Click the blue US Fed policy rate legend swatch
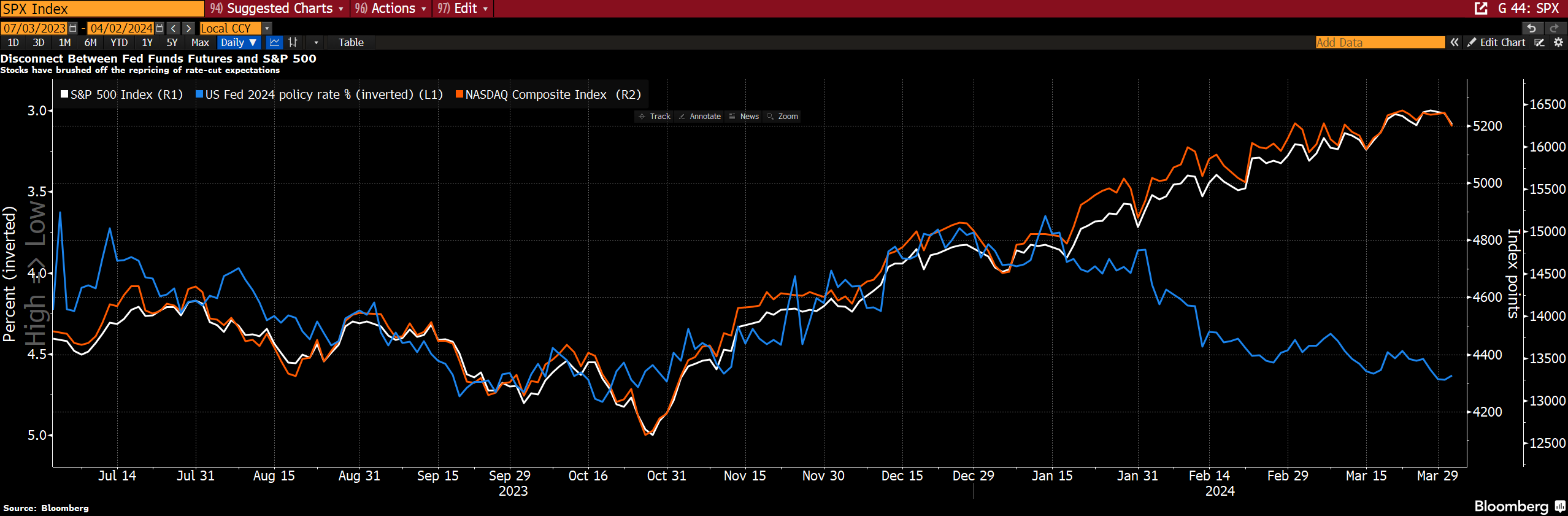1568x516 pixels. pos(199,94)
